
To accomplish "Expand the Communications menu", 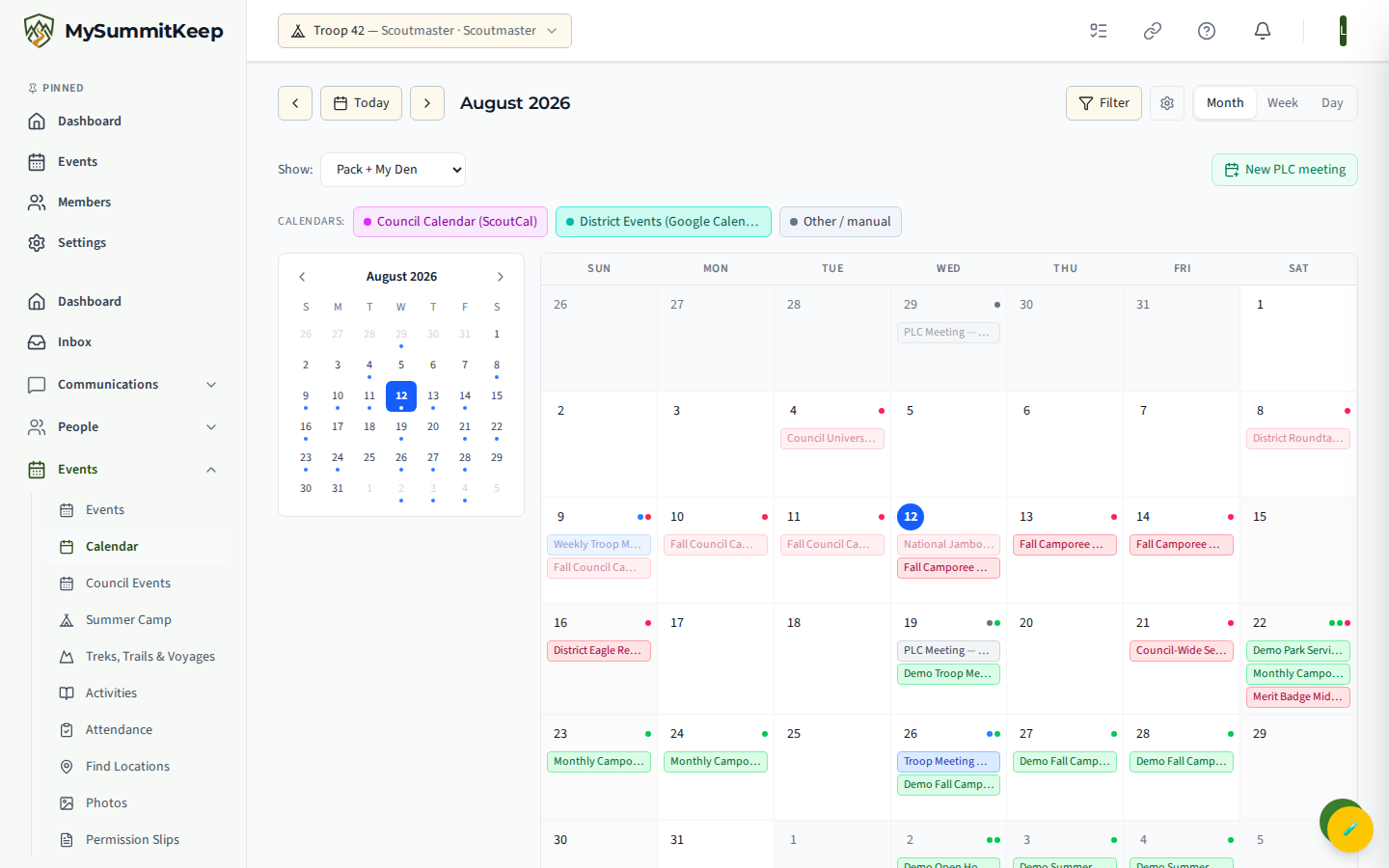I will point(123,385).
